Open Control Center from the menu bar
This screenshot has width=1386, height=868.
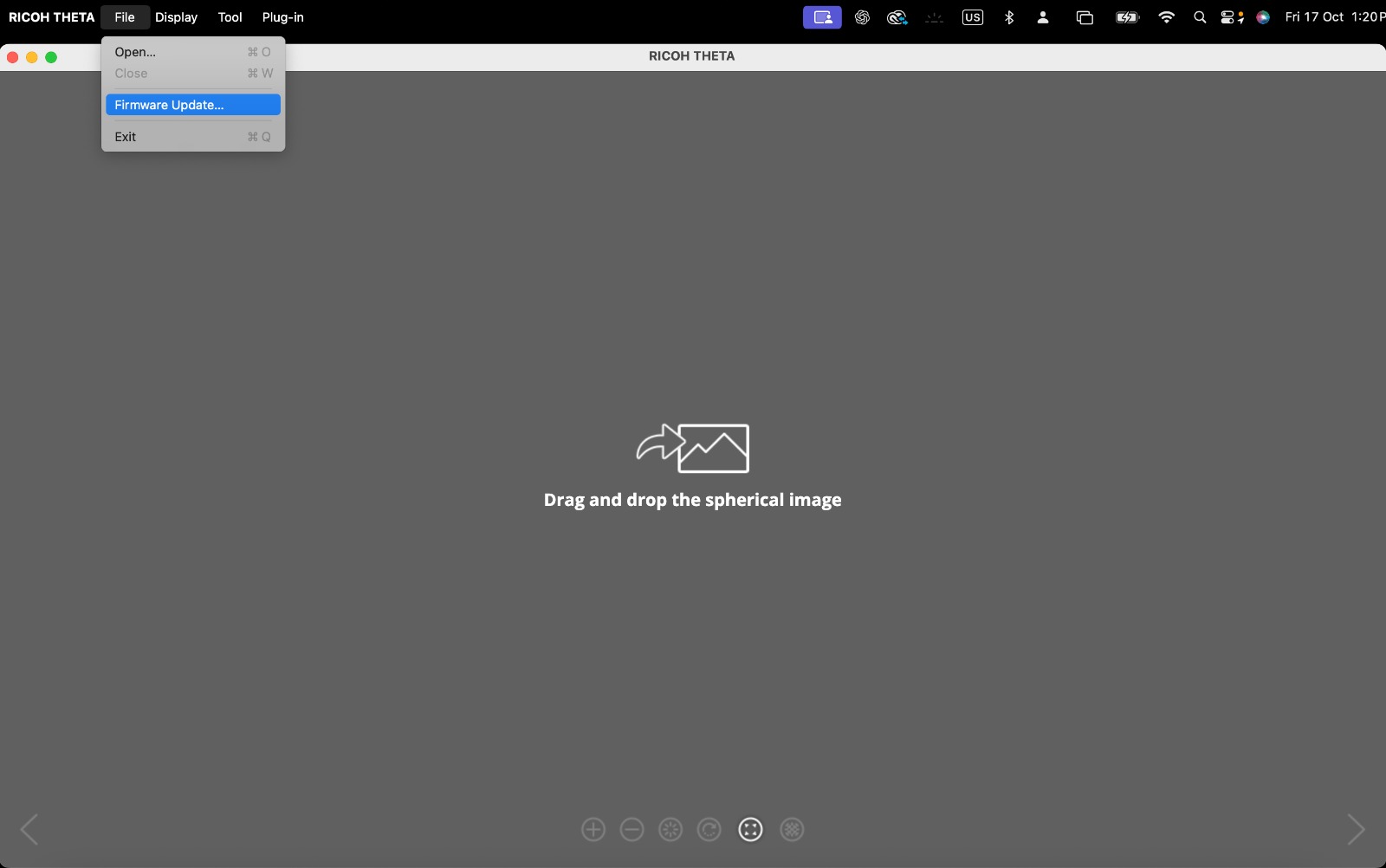click(x=1231, y=17)
